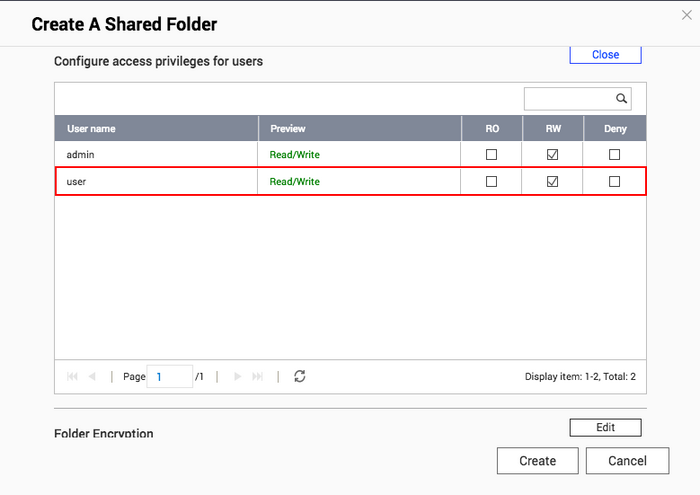Check Deny checkbox for user
This screenshot has height=495, width=700.
pos(614,182)
